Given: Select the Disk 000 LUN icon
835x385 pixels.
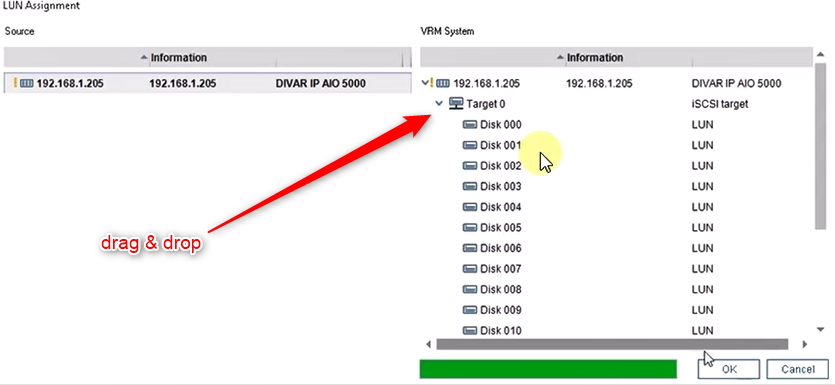Looking at the screenshot, I should tap(470, 125).
